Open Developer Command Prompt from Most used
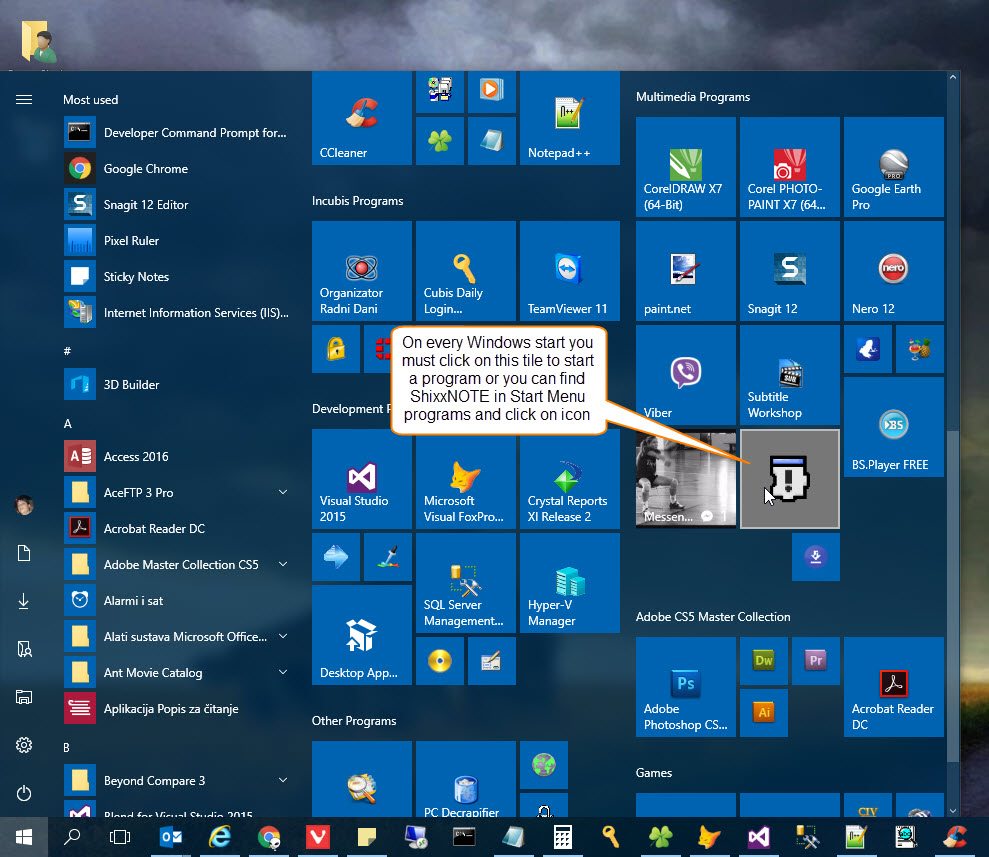989x857 pixels. [x=176, y=132]
